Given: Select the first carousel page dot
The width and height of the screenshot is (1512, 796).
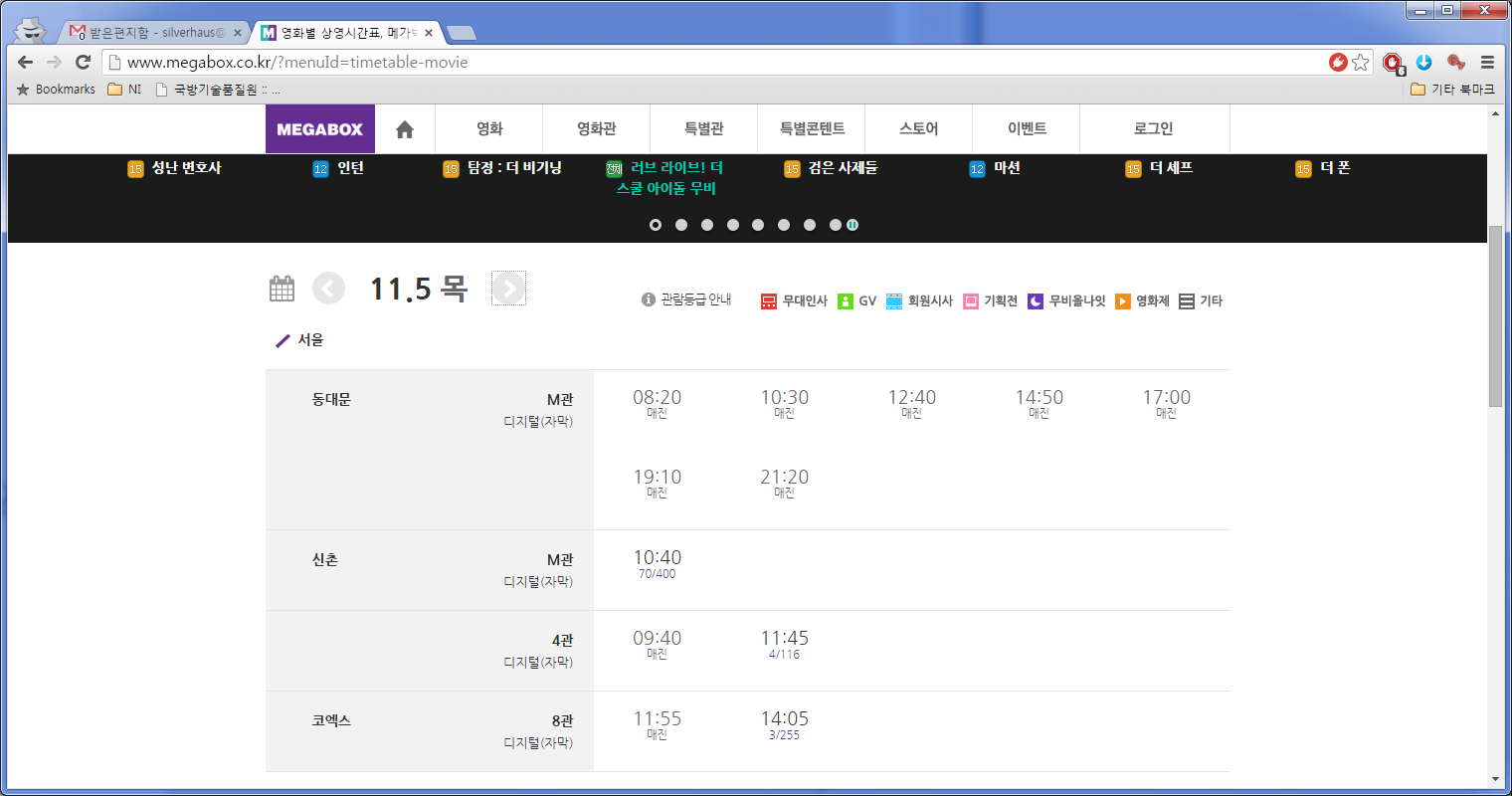Looking at the screenshot, I should point(656,225).
